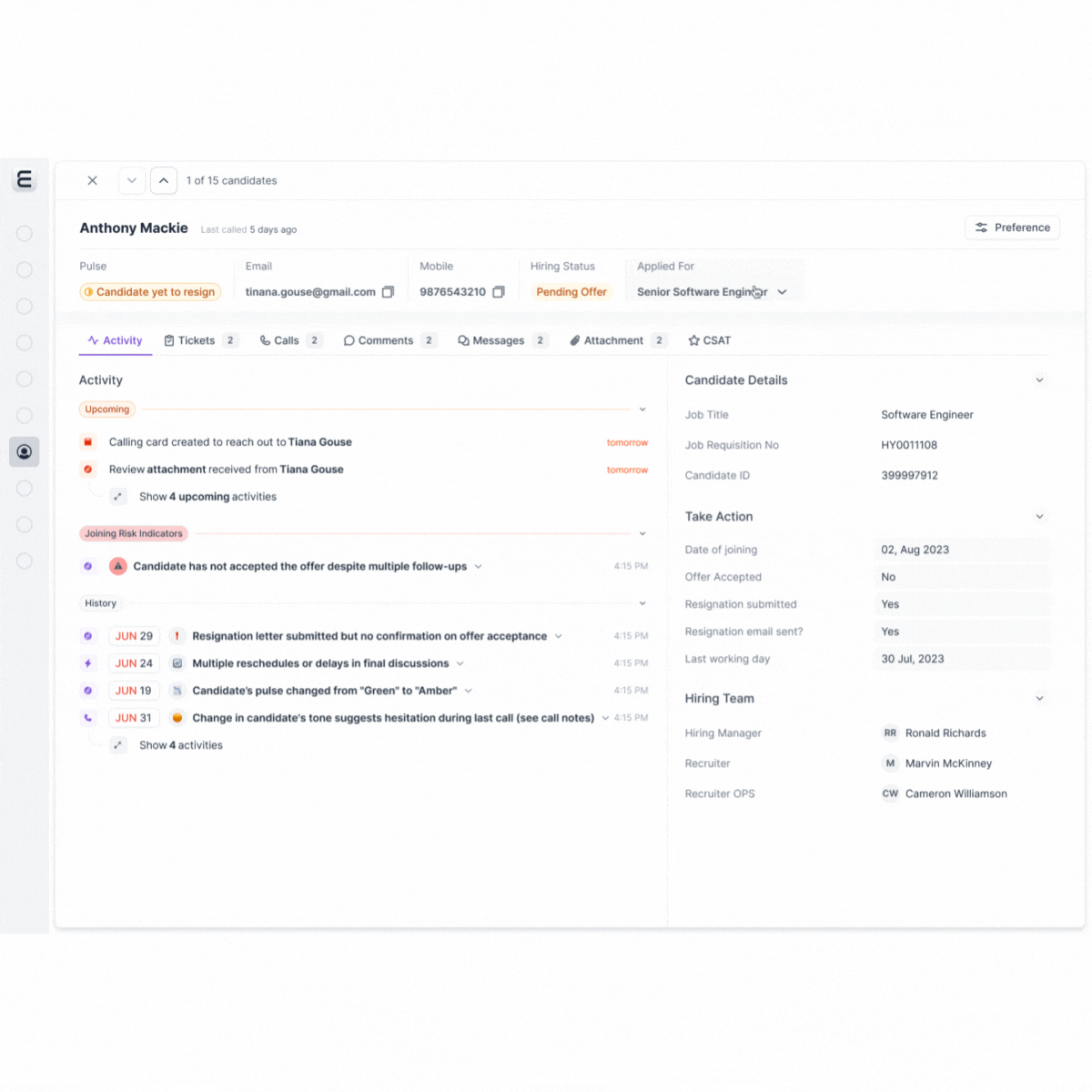Go to previous candidate with up arrow
Image resolution: width=1092 pixels, height=1092 pixels.
pos(164,180)
